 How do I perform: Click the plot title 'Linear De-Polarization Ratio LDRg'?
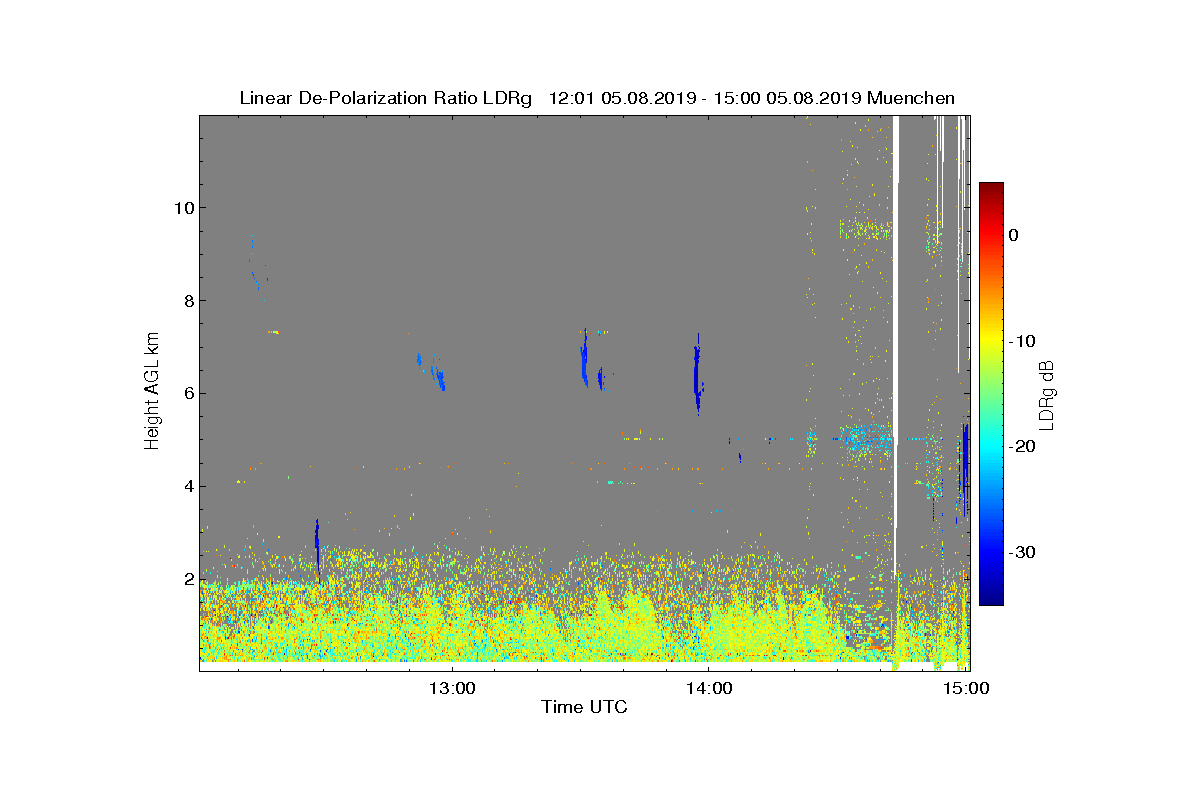tap(388, 98)
